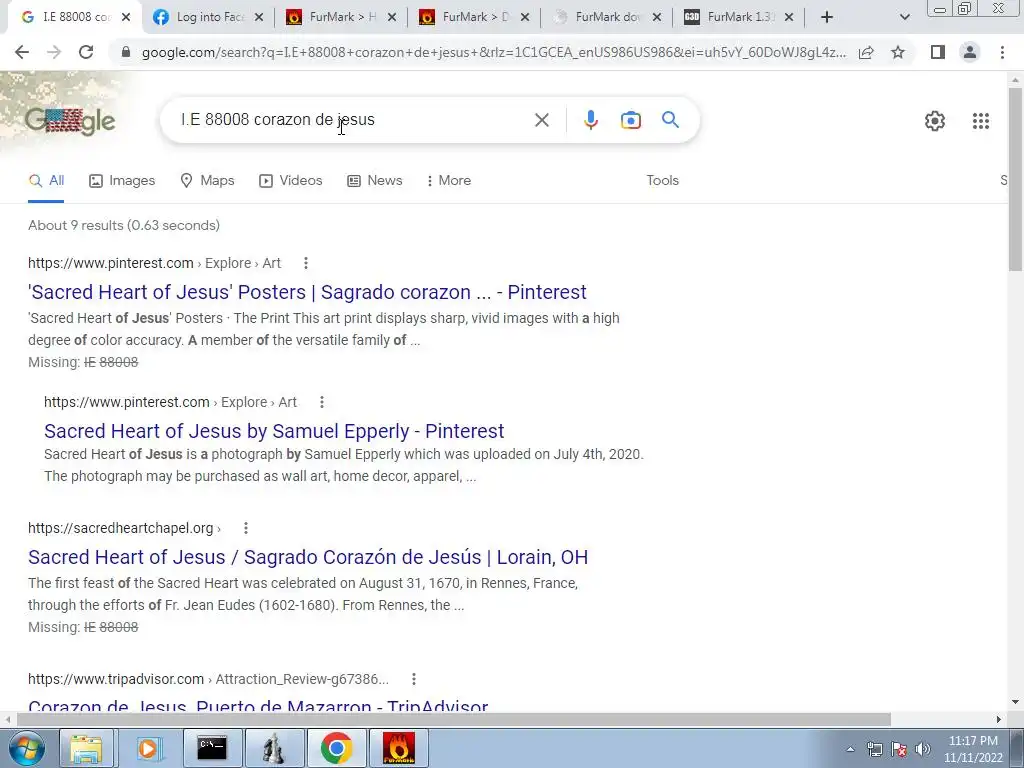Click the site lock icon
Viewport: 1024px width, 768px height.
point(126,52)
